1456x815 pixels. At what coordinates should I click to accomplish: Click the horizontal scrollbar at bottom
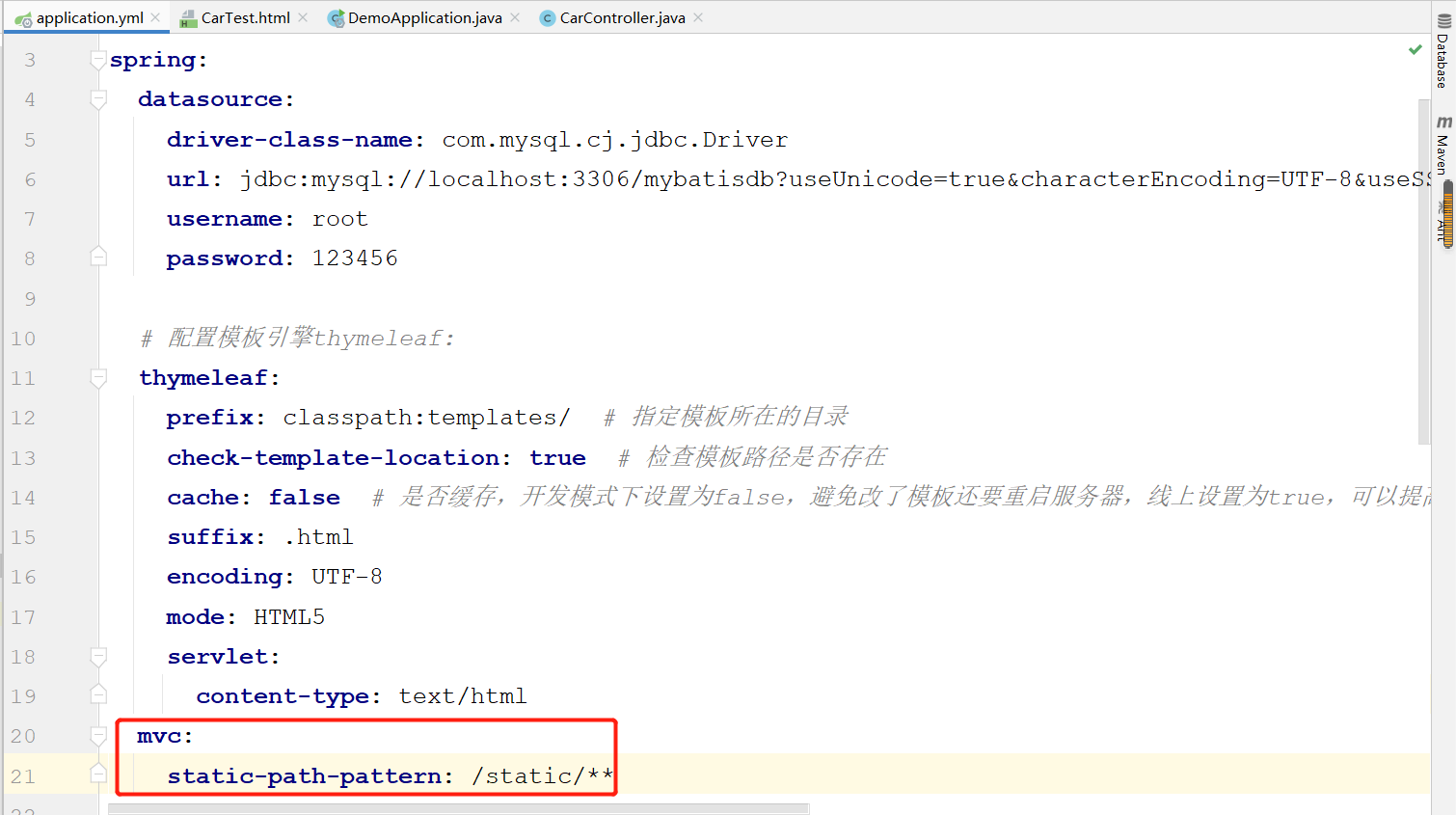(x=458, y=809)
